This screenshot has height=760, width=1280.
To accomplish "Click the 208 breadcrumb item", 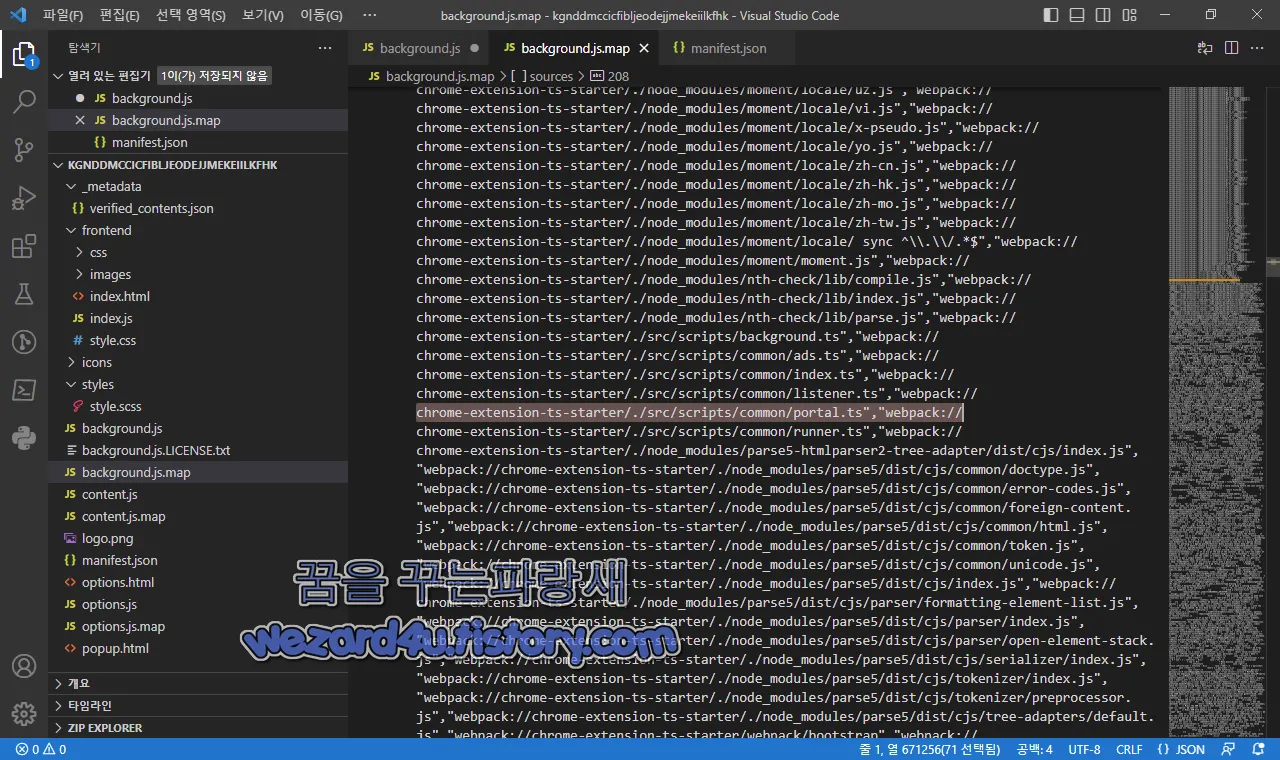I will click(x=609, y=76).
